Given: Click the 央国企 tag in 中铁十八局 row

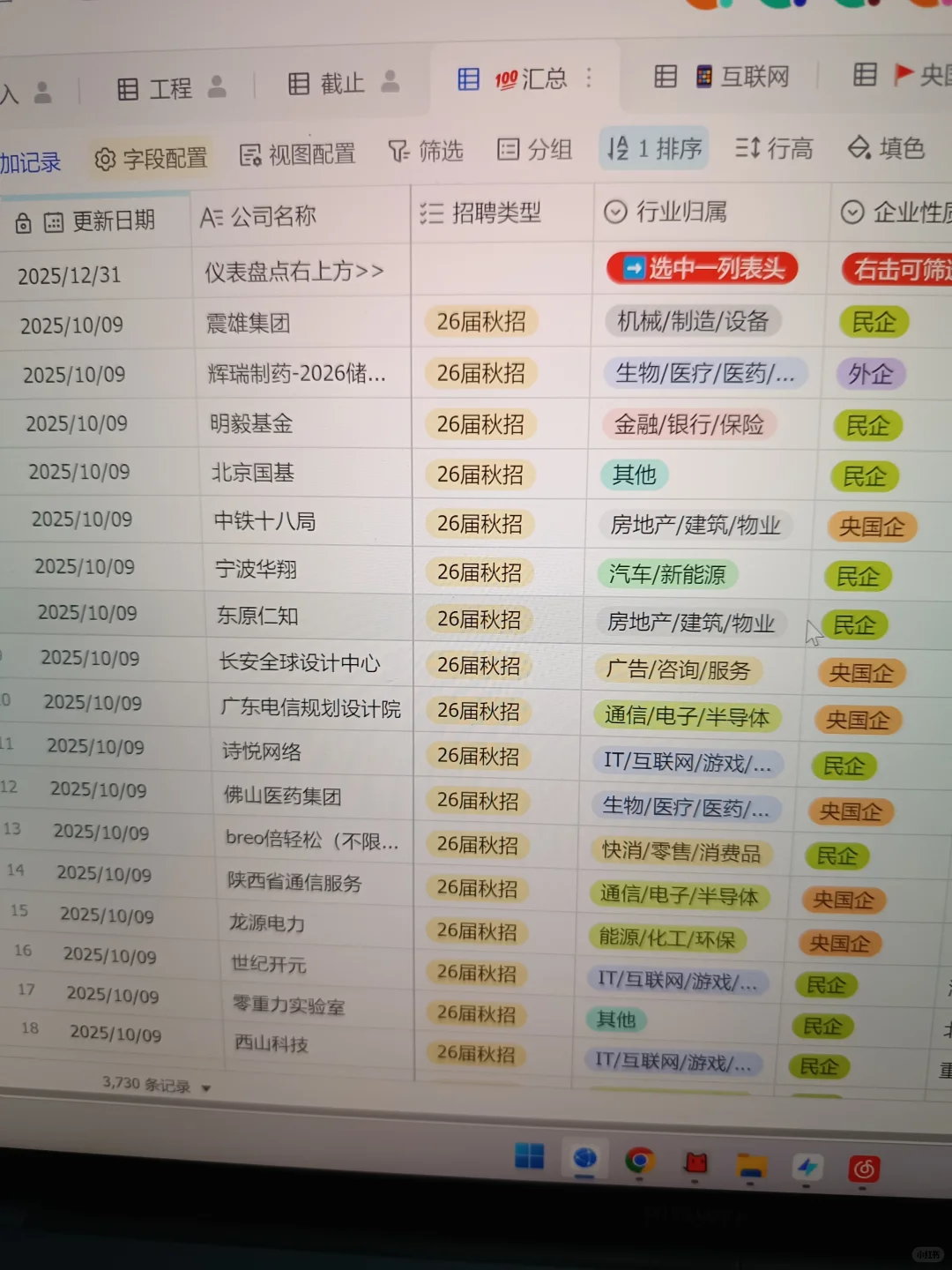Looking at the screenshot, I should [872, 527].
